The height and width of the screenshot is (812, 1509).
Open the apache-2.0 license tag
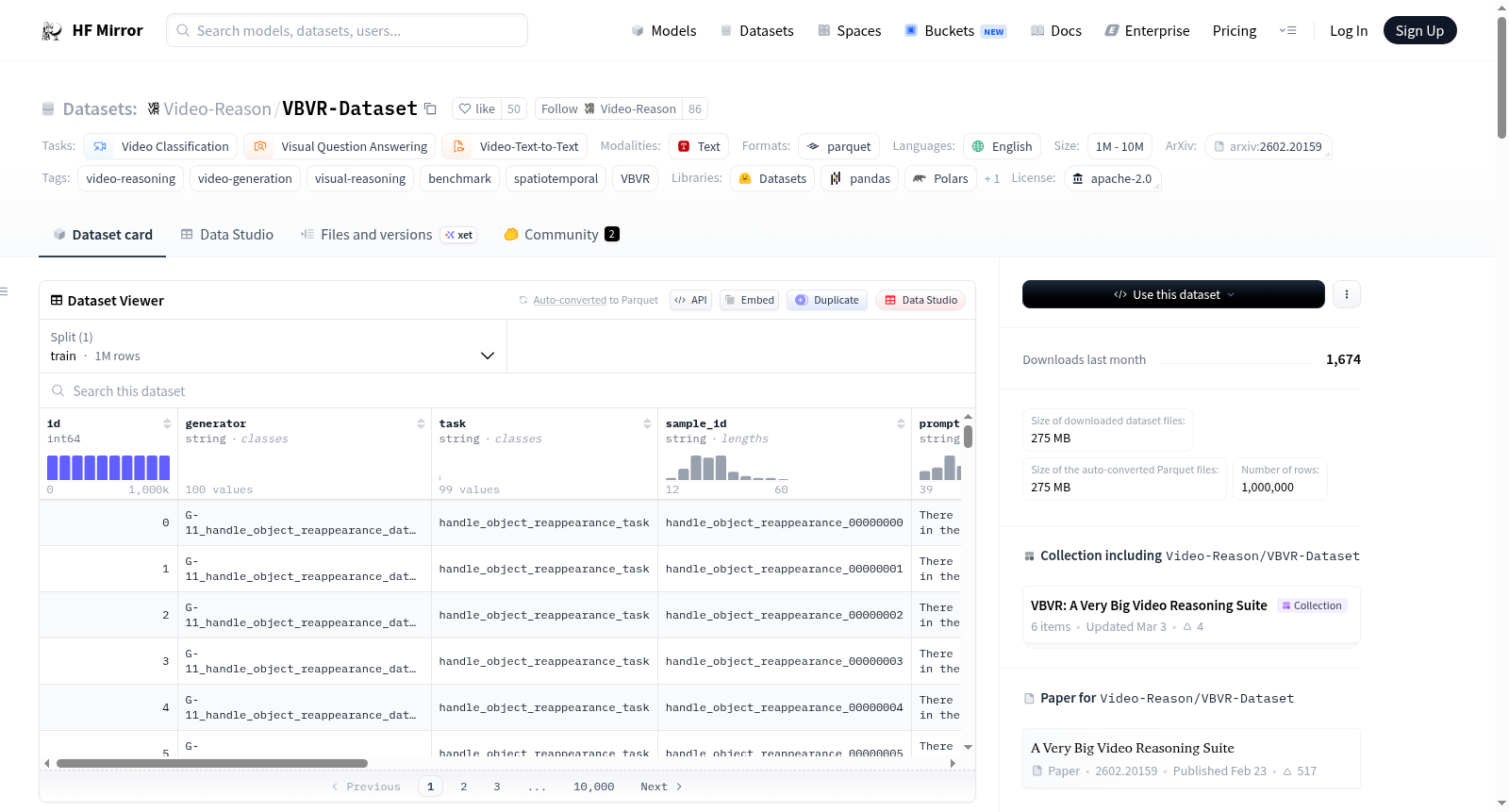(x=1112, y=178)
